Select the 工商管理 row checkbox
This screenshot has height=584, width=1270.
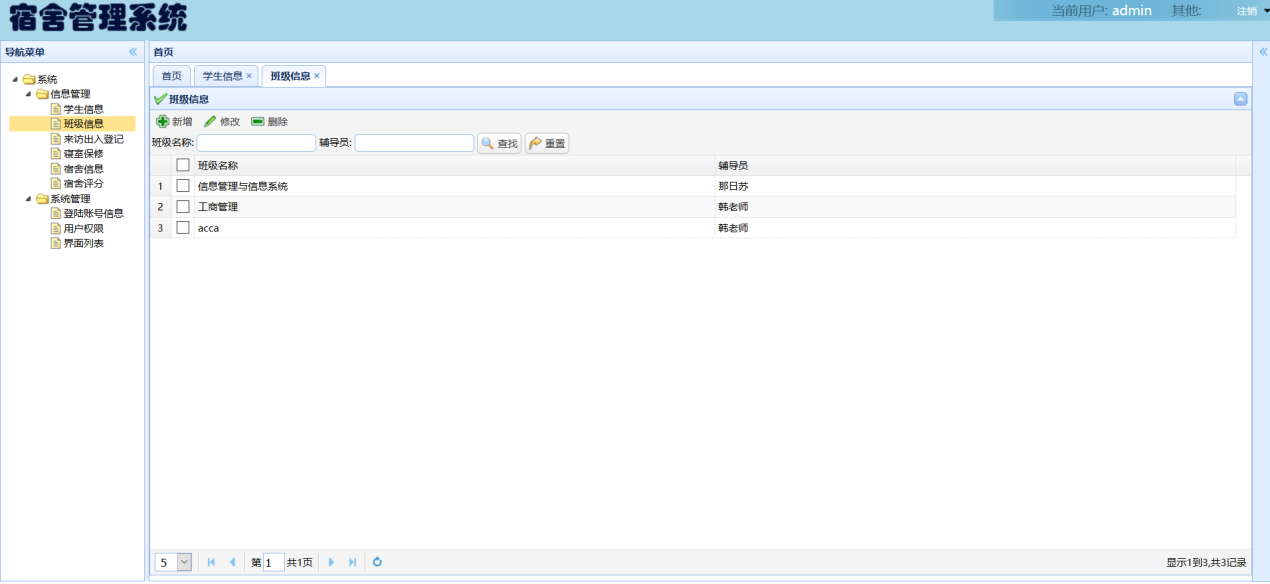(x=183, y=207)
